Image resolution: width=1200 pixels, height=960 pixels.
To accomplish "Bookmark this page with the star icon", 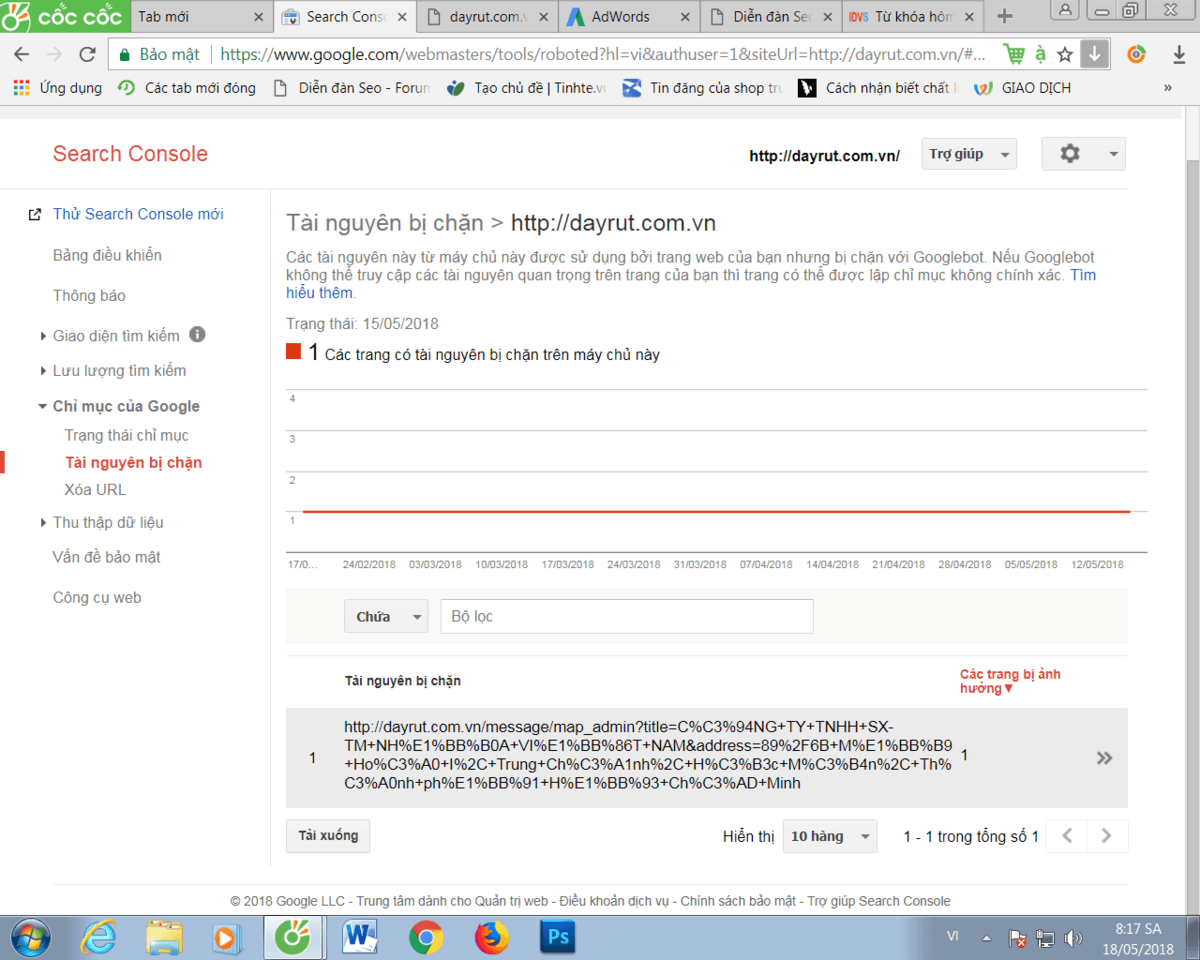I will [1066, 54].
